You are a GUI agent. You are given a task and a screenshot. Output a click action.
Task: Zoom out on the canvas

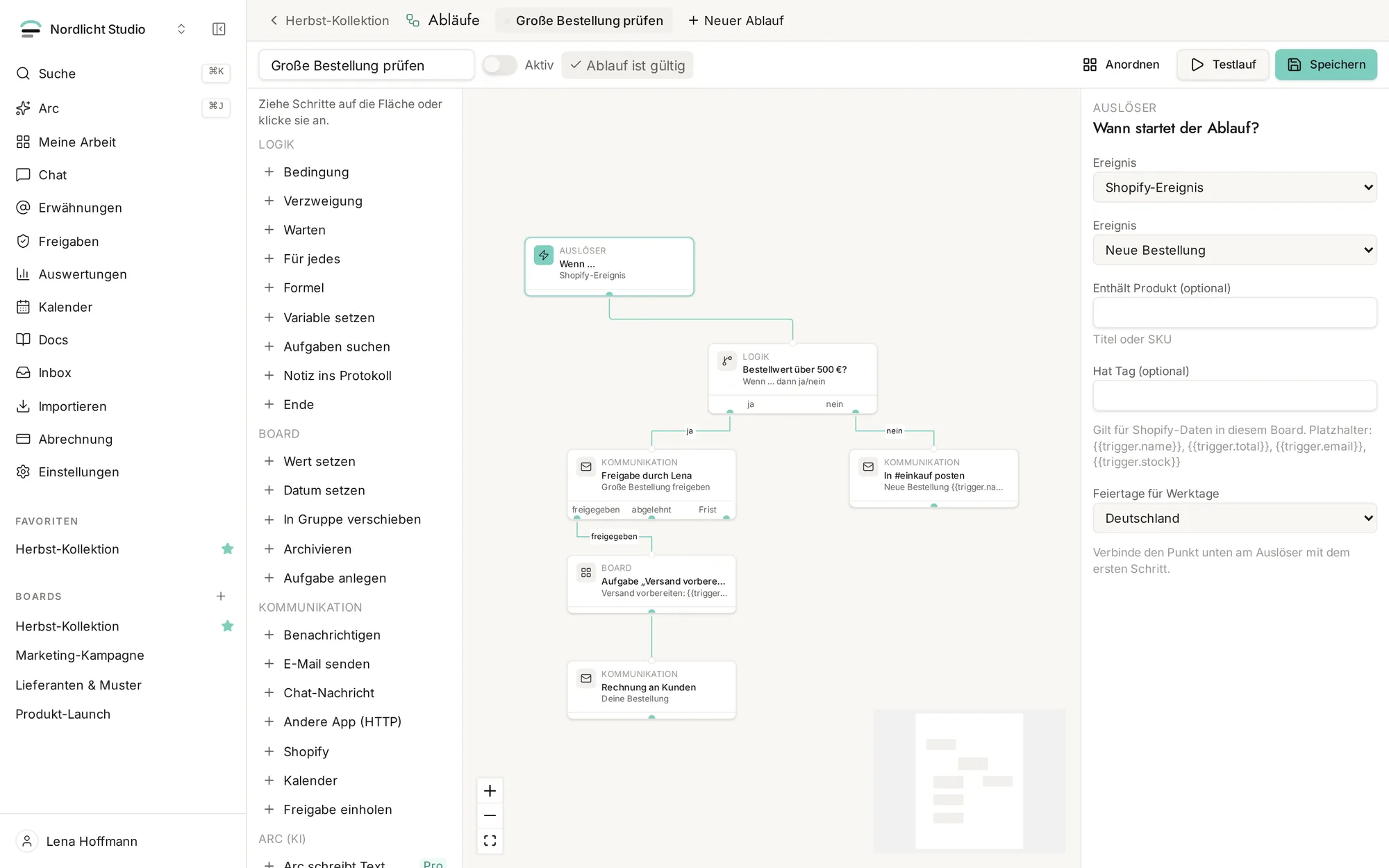click(490, 815)
